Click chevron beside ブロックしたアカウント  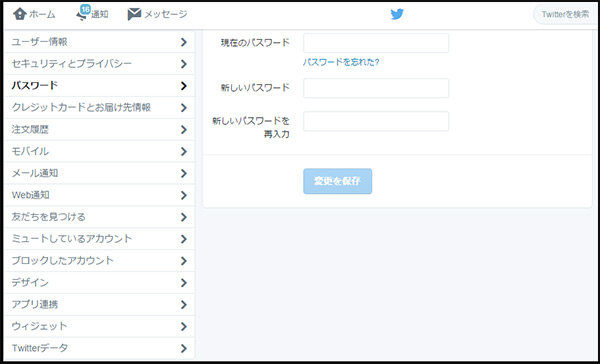(184, 261)
